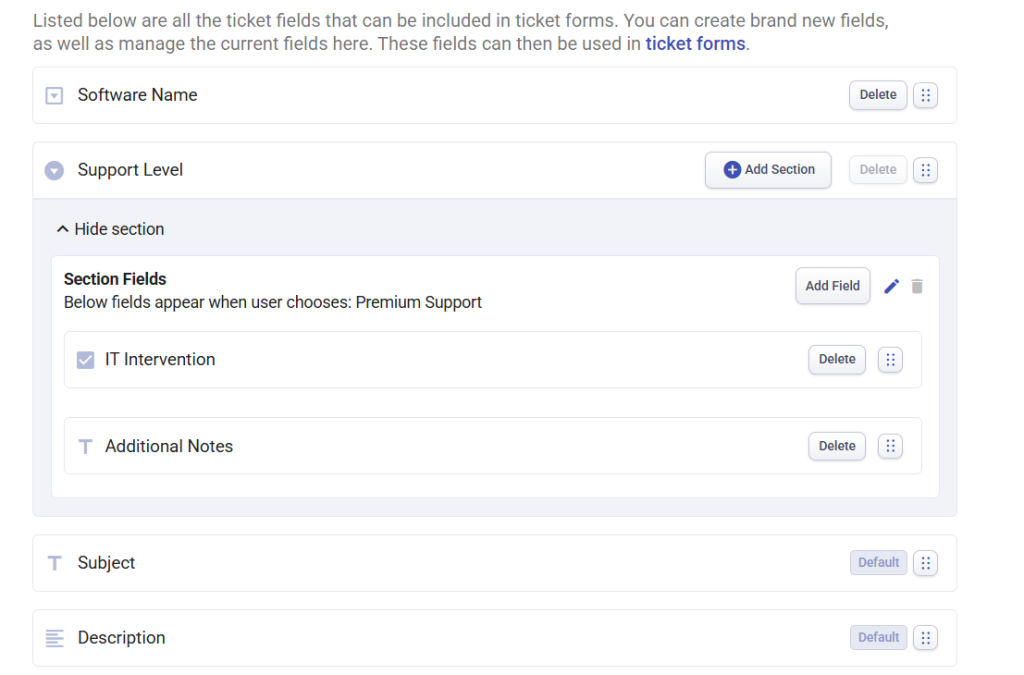The width and height of the screenshot is (1024, 675).
Task: Click the Add Section button
Action: tap(768, 170)
